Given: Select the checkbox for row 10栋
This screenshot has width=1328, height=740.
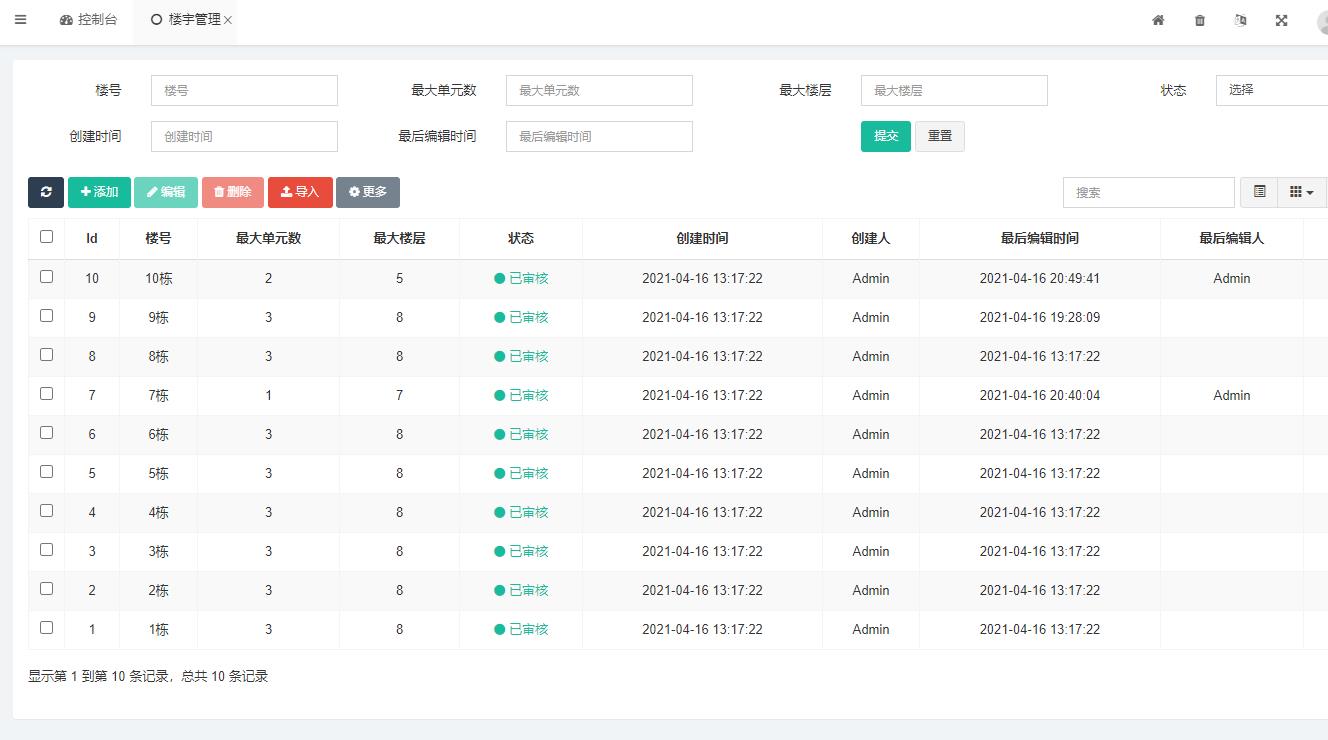Looking at the screenshot, I should (x=46, y=277).
